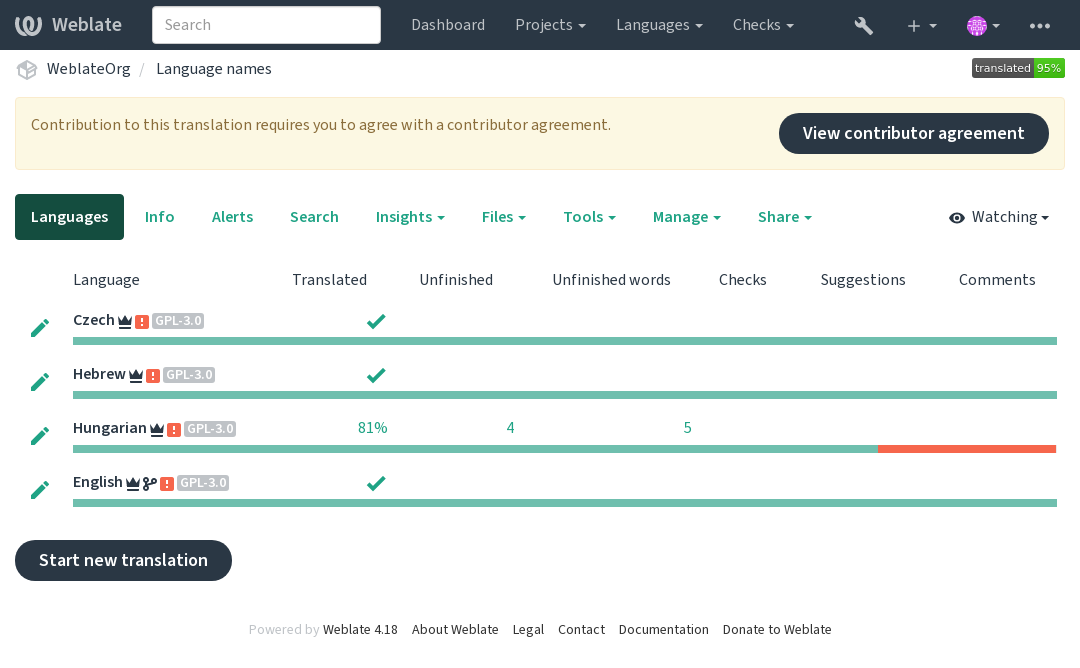The width and height of the screenshot is (1080, 668).
Task: Click the red alert icon beside English
Action: (167, 483)
